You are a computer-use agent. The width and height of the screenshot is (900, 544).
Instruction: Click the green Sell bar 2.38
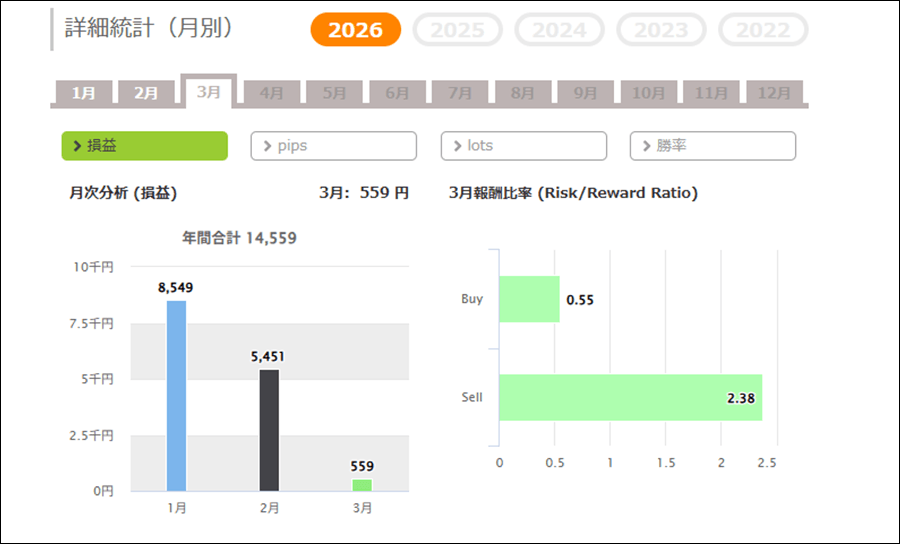tap(630, 397)
